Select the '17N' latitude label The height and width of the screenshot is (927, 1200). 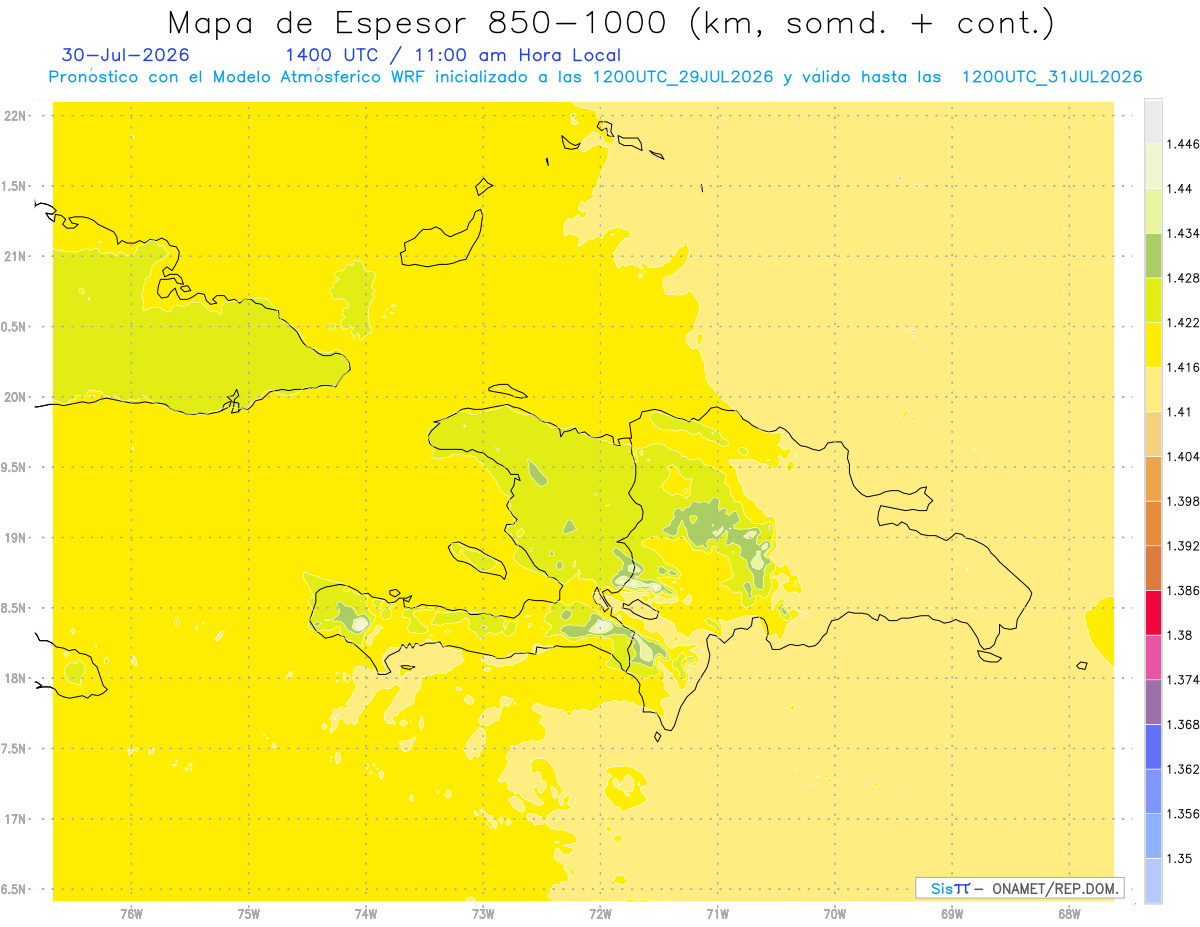(x=15, y=819)
